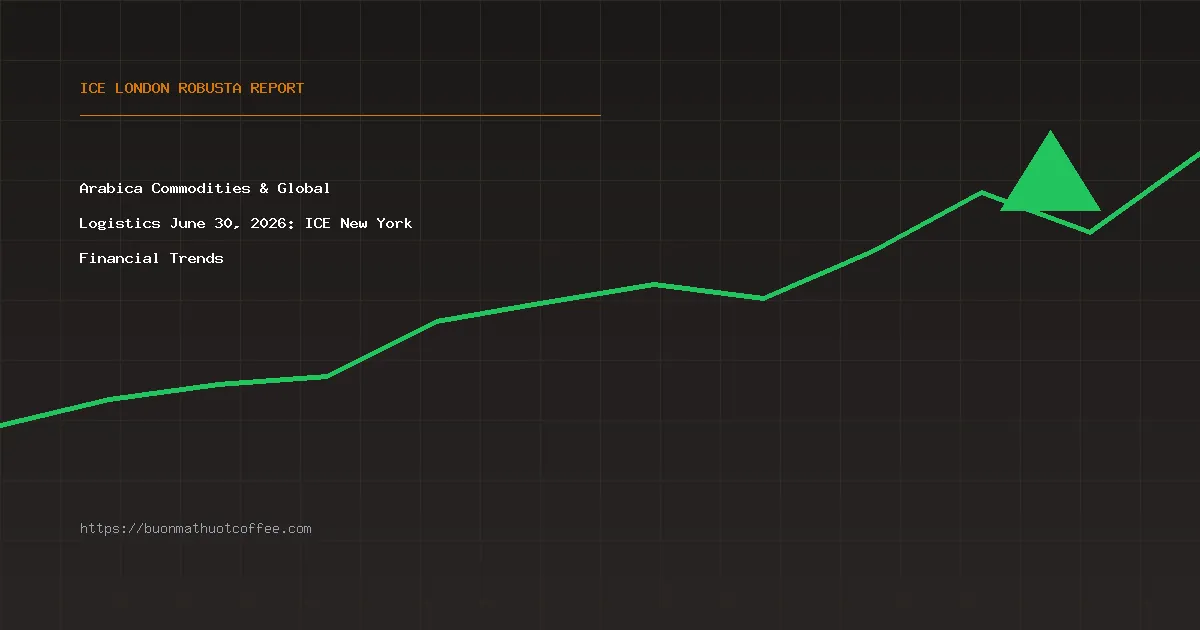Click the word 'ROBUSTA' in the header
This screenshot has height=630, width=1200.
(210, 88)
